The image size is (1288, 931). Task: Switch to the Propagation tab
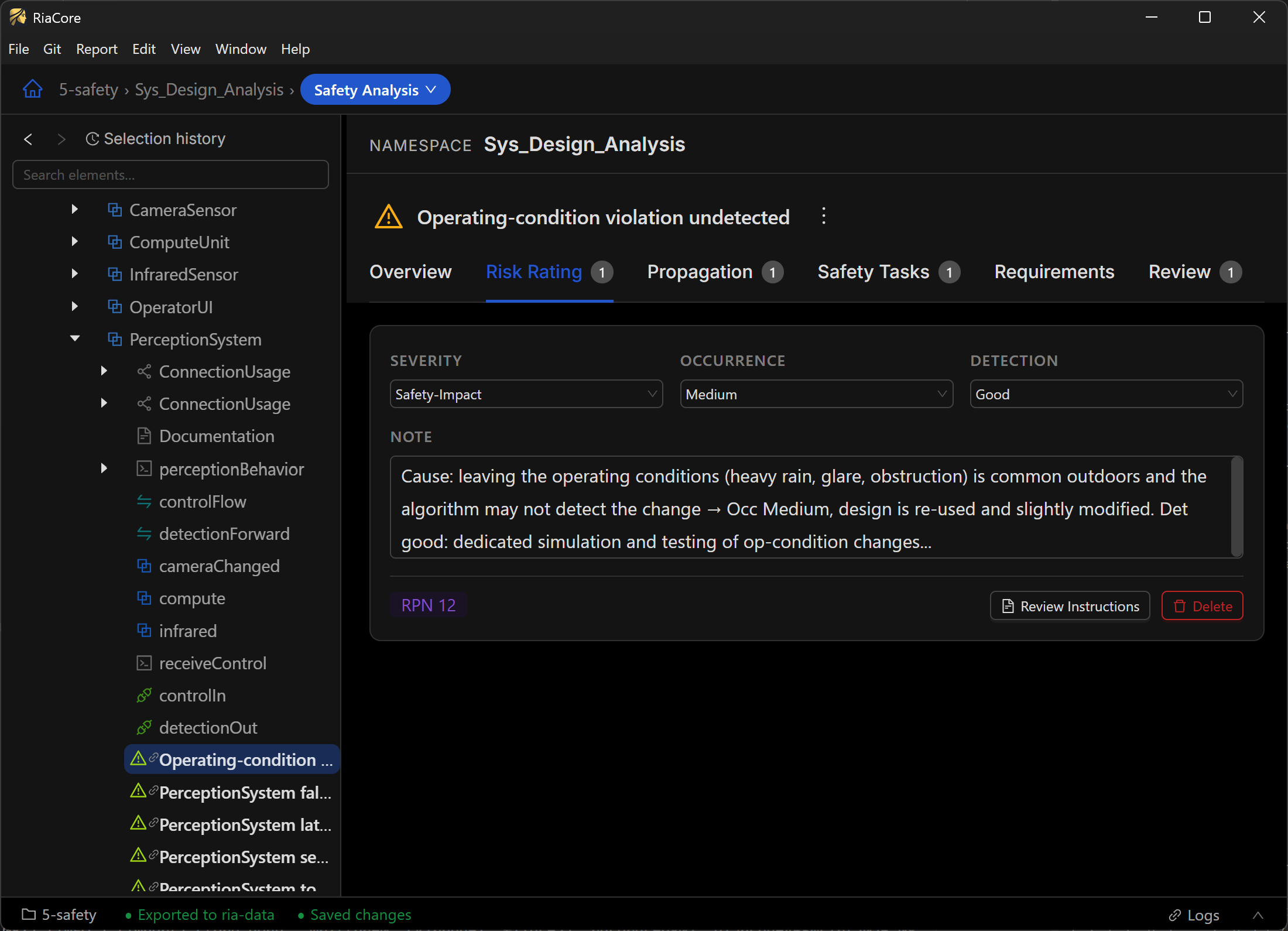(715, 272)
